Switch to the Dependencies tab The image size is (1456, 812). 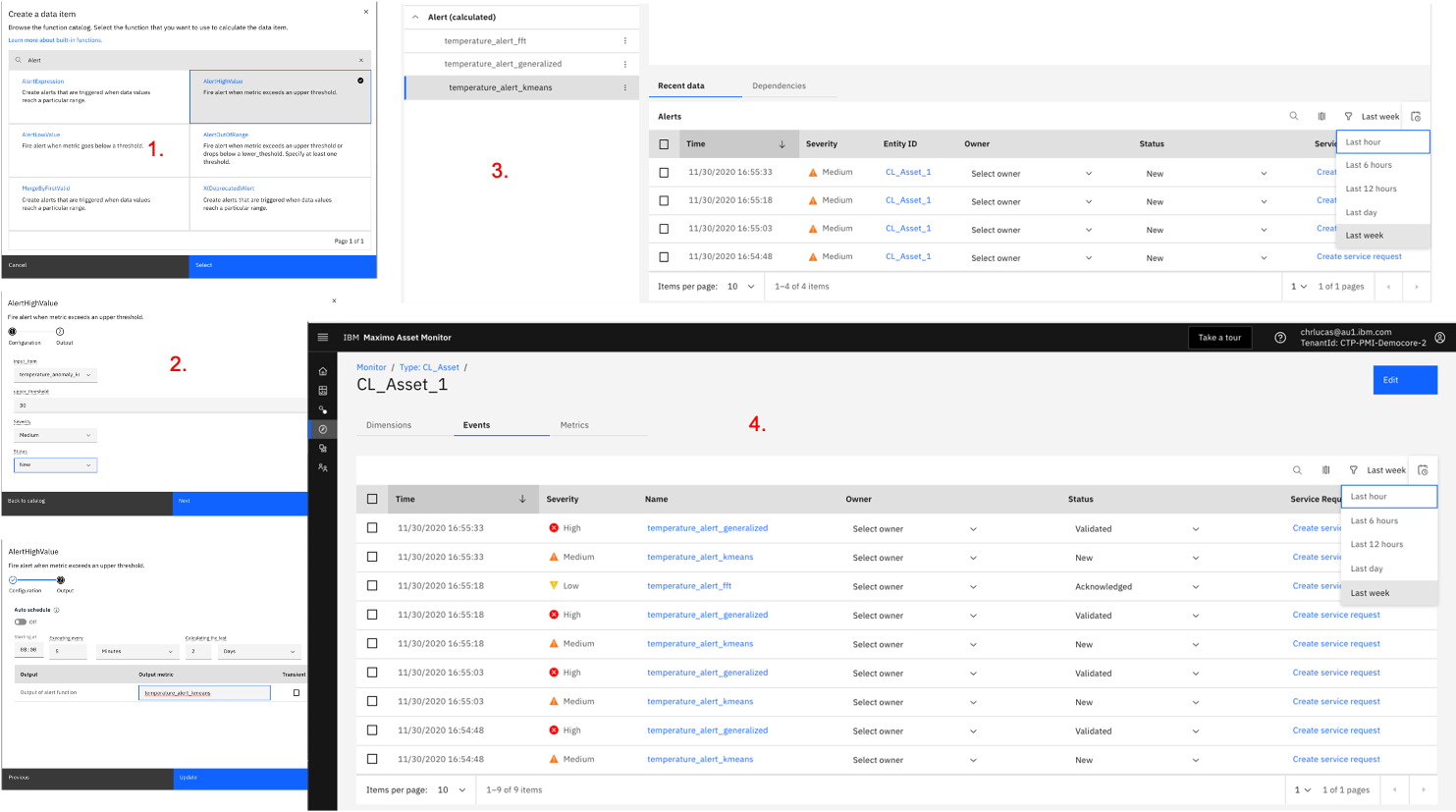779,85
